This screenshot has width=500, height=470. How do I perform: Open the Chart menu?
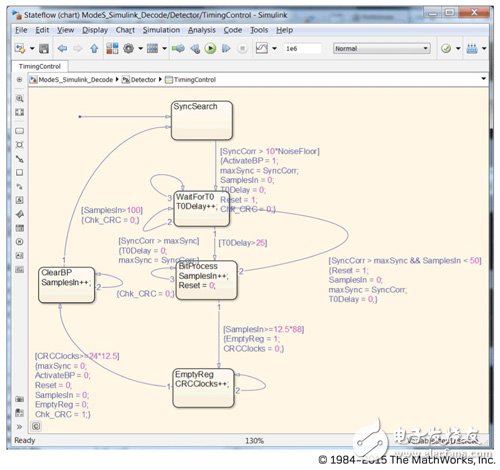[x=125, y=30]
